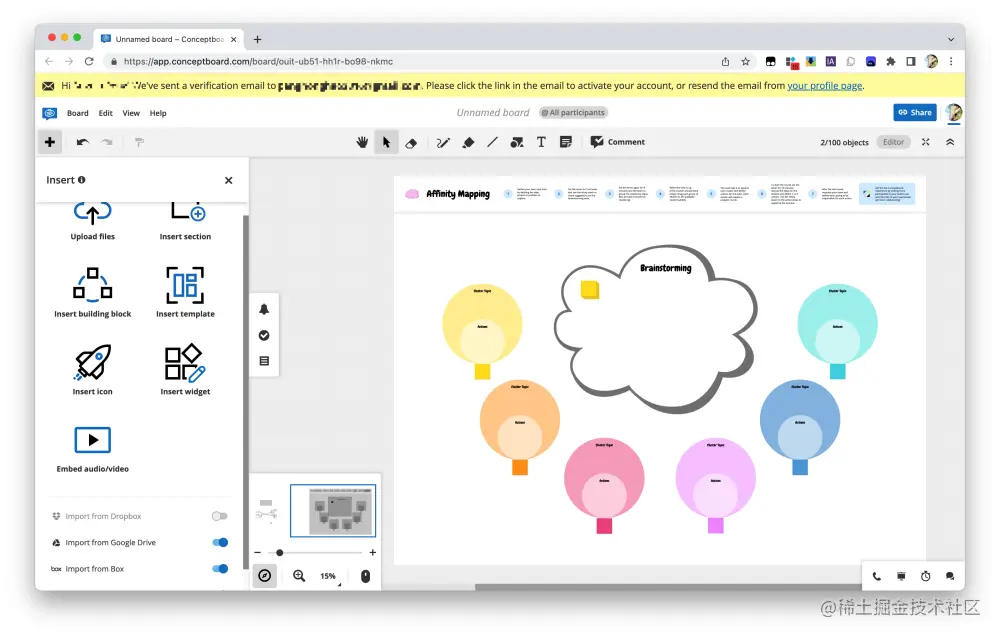
Task: Disable Import from Google Drive
Action: 220,543
